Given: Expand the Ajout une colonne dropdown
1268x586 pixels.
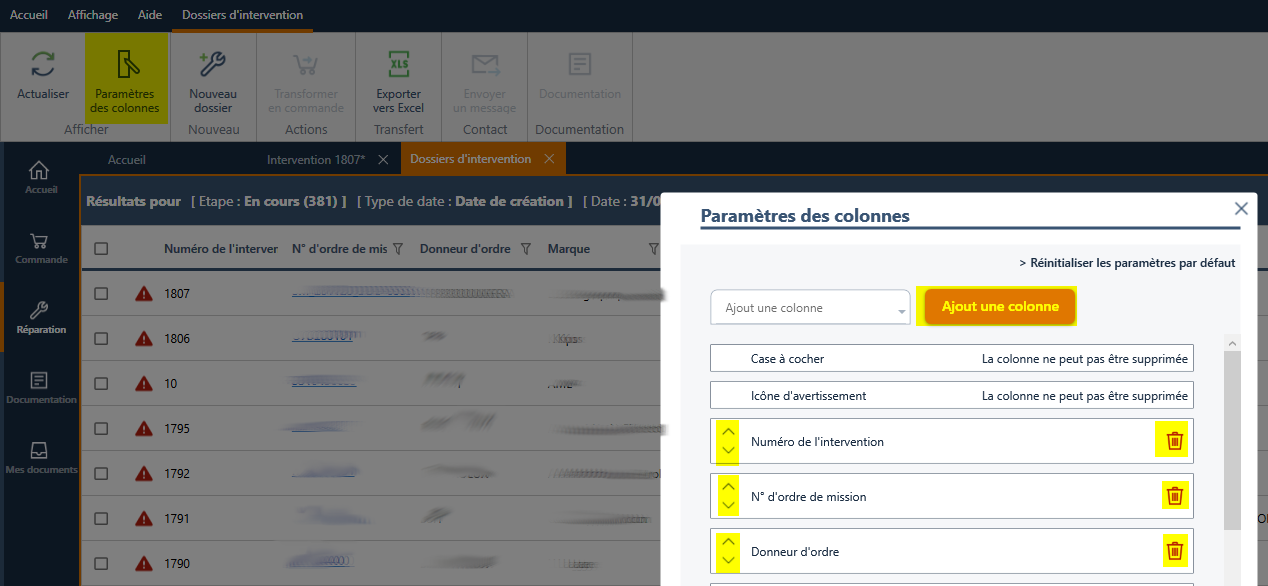Looking at the screenshot, I should 810,308.
